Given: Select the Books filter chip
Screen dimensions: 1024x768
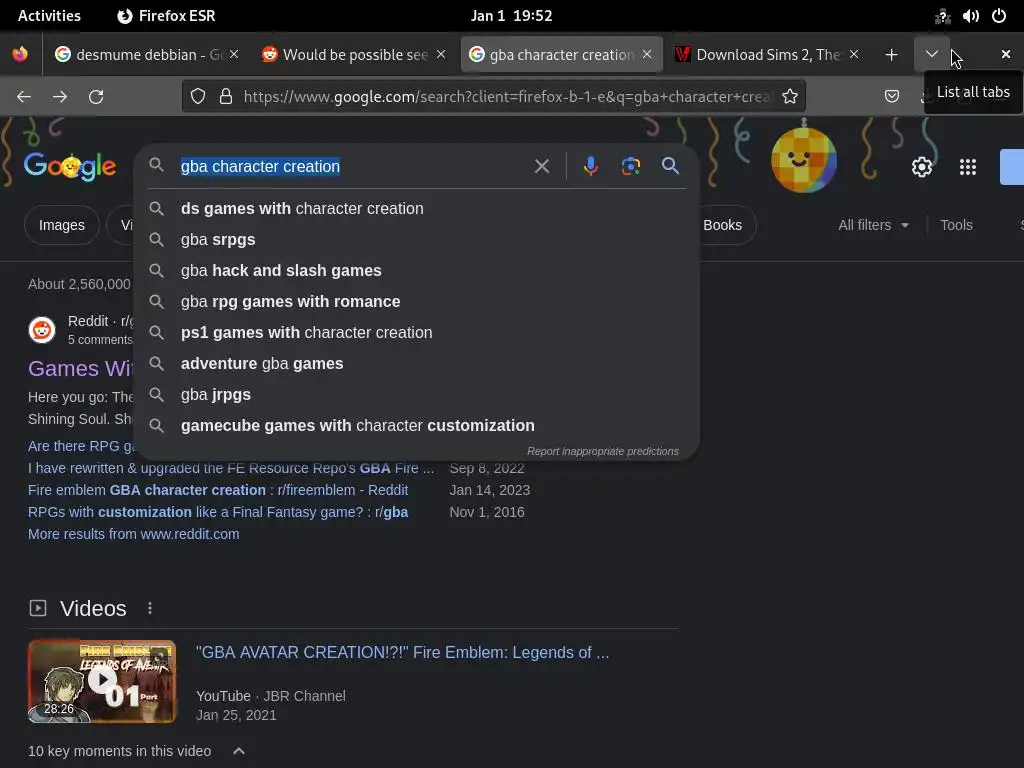Looking at the screenshot, I should click(723, 225).
